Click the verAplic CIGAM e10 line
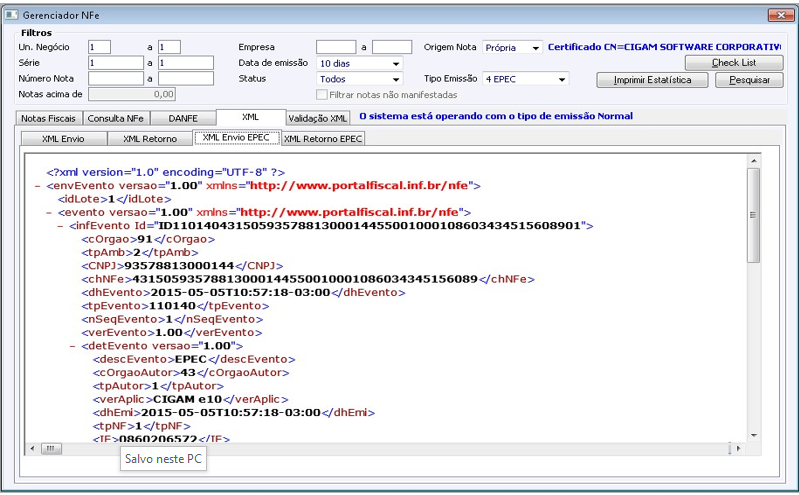This screenshot has width=799, height=495. [x=191, y=400]
